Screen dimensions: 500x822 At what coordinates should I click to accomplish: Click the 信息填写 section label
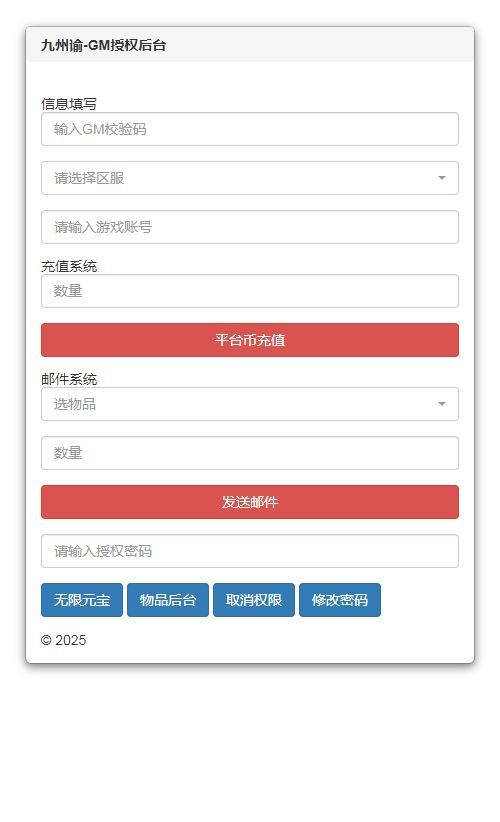[69, 104]
